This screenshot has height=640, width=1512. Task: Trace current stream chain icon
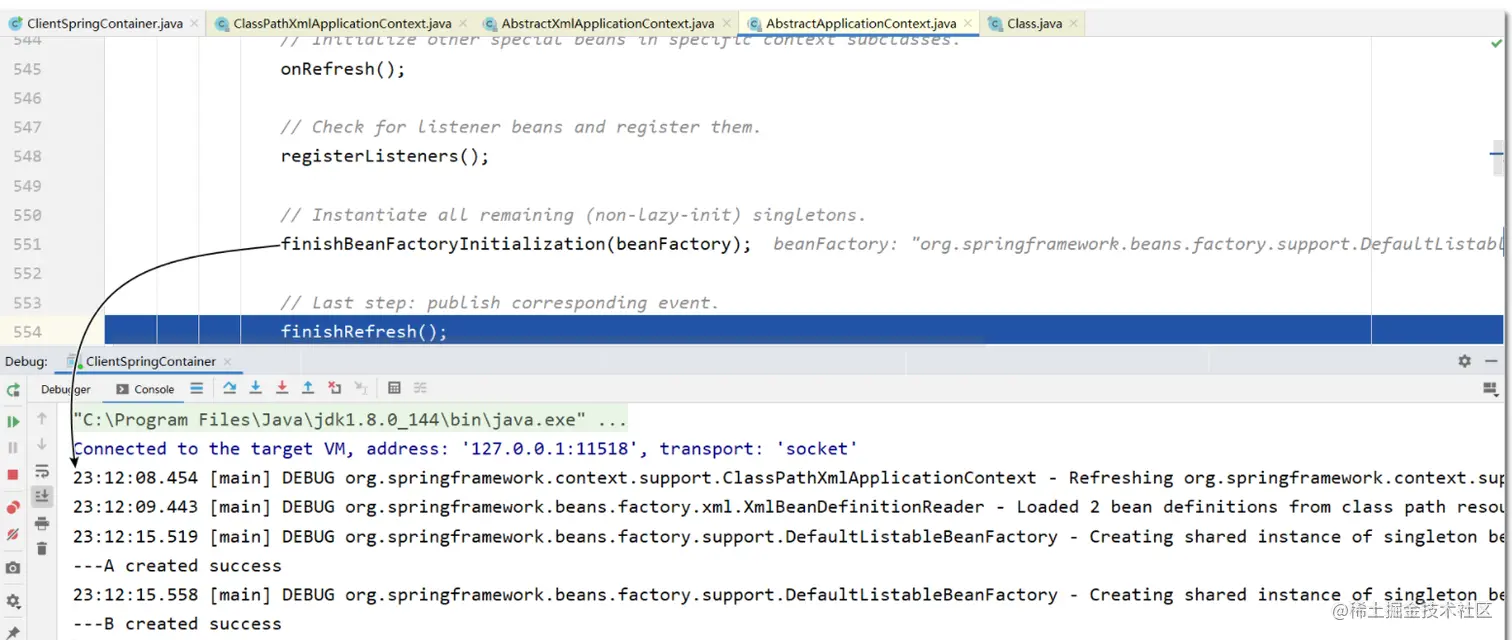click(421, 388)
